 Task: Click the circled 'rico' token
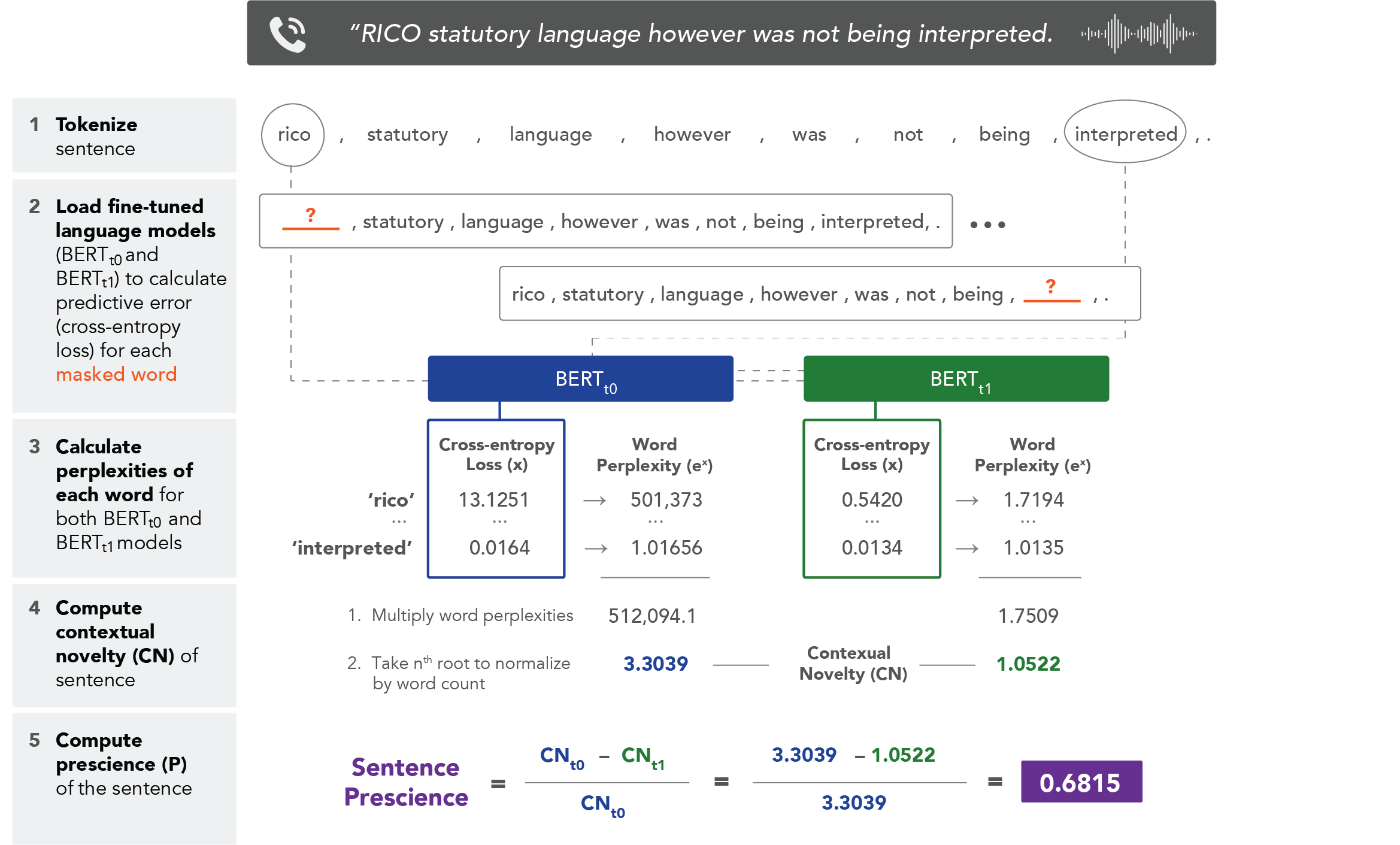(x=293, y=135)
